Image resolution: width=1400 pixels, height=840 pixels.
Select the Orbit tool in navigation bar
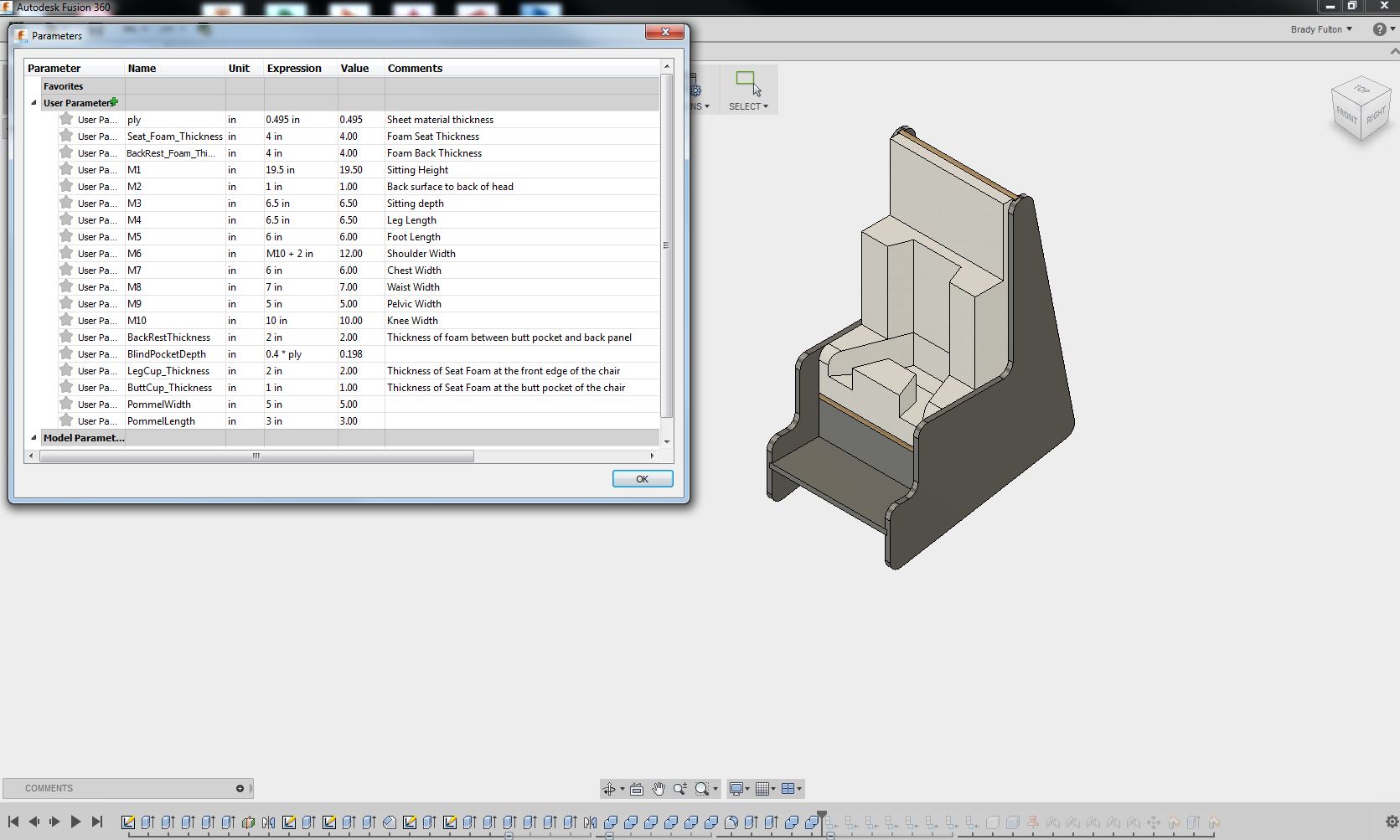tap(609, 789)
